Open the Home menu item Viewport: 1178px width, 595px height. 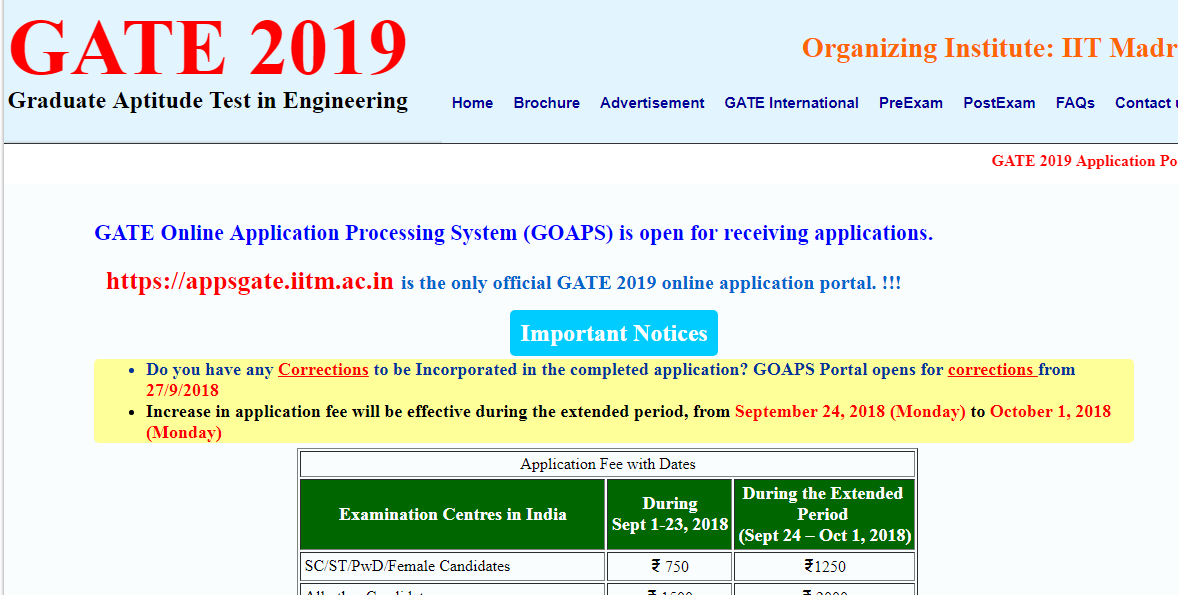(x=472, y=103)
